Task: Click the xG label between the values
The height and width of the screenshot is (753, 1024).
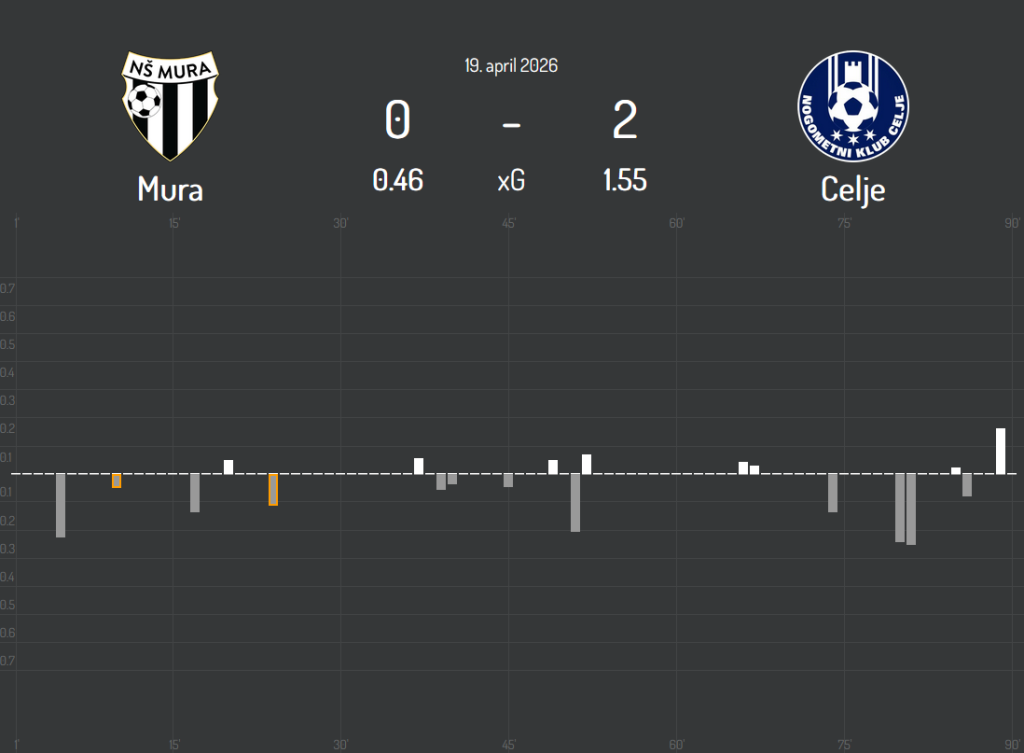Action: [x=511, y=182]
